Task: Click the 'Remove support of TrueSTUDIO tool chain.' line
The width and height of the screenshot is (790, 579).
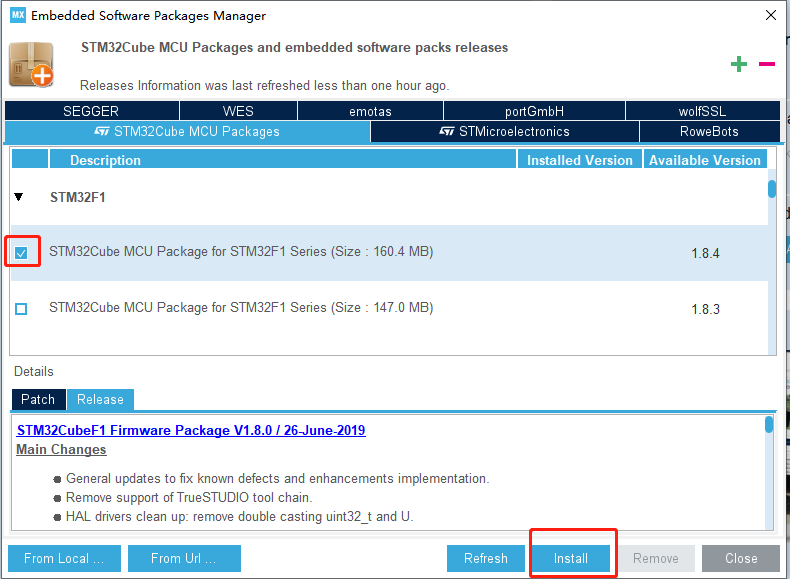Action: (189, 497)
